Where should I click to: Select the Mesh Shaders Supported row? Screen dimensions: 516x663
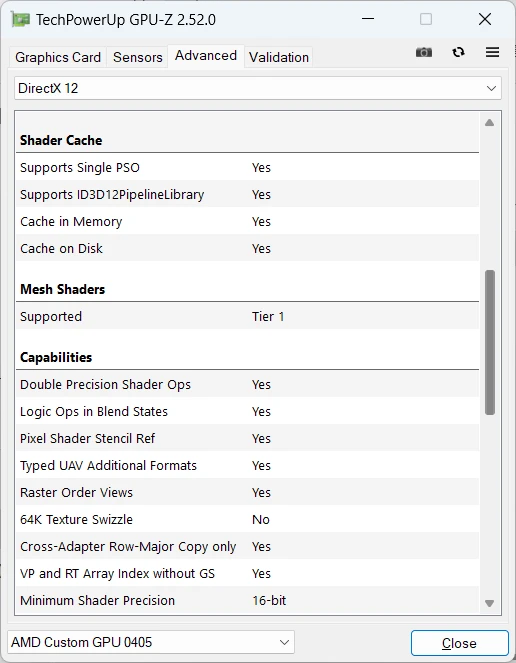pos(247,316)
